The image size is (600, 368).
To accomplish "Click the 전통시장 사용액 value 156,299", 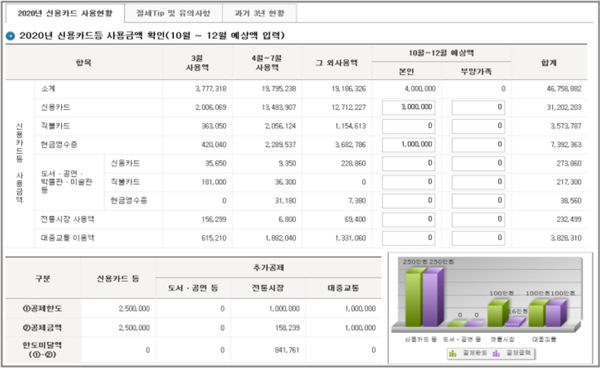I will pos(214,220).
